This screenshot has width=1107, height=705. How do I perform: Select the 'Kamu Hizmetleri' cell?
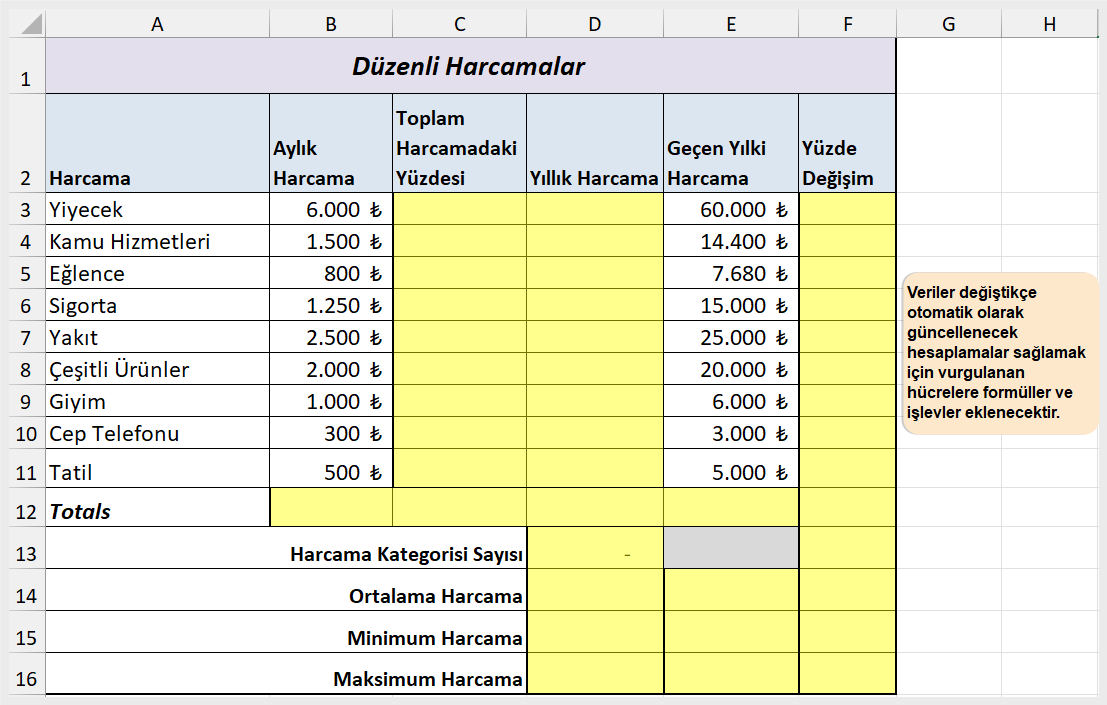click(x=157, y=241)
